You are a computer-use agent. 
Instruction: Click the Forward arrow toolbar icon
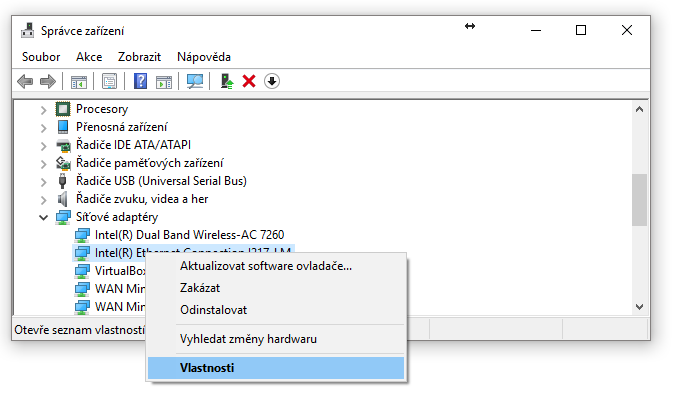point(47,81)
